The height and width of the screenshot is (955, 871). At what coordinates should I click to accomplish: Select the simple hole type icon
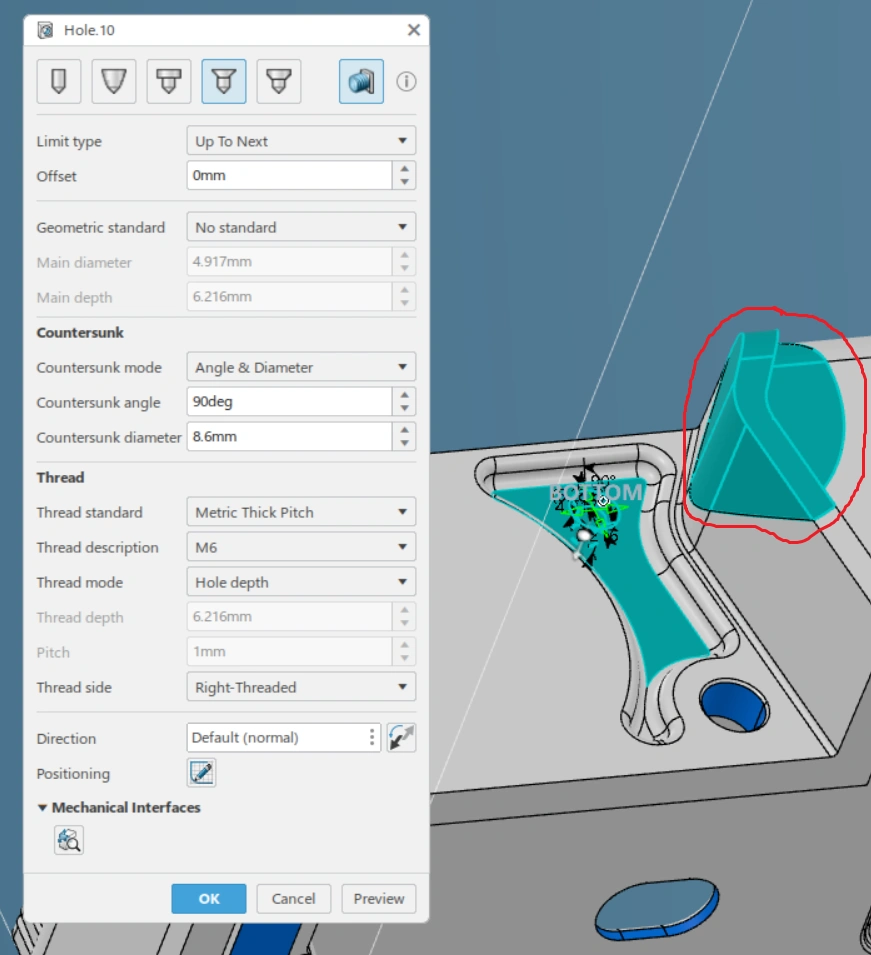tap(59, 81)
